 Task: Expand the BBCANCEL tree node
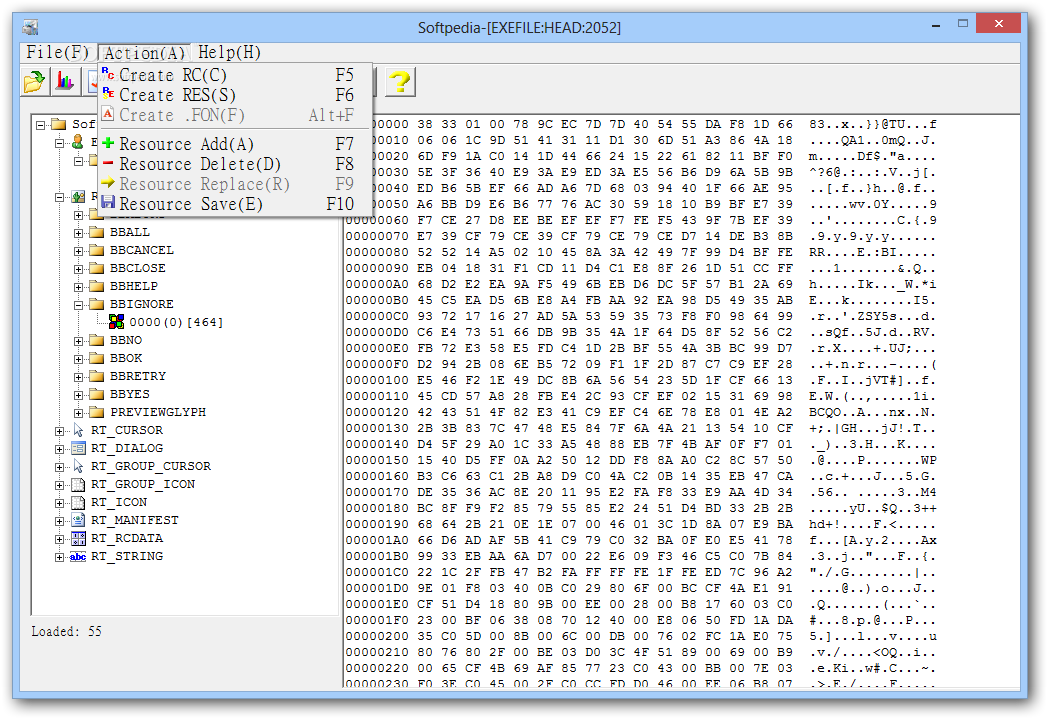[78, 251]
